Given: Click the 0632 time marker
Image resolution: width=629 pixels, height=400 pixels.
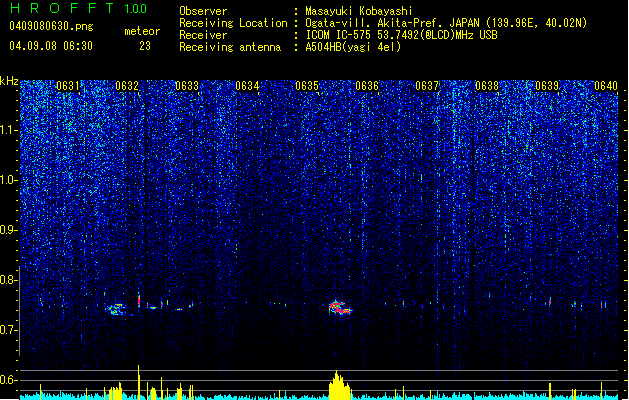Looking at the screenshot, I should [x=127, y=86].
